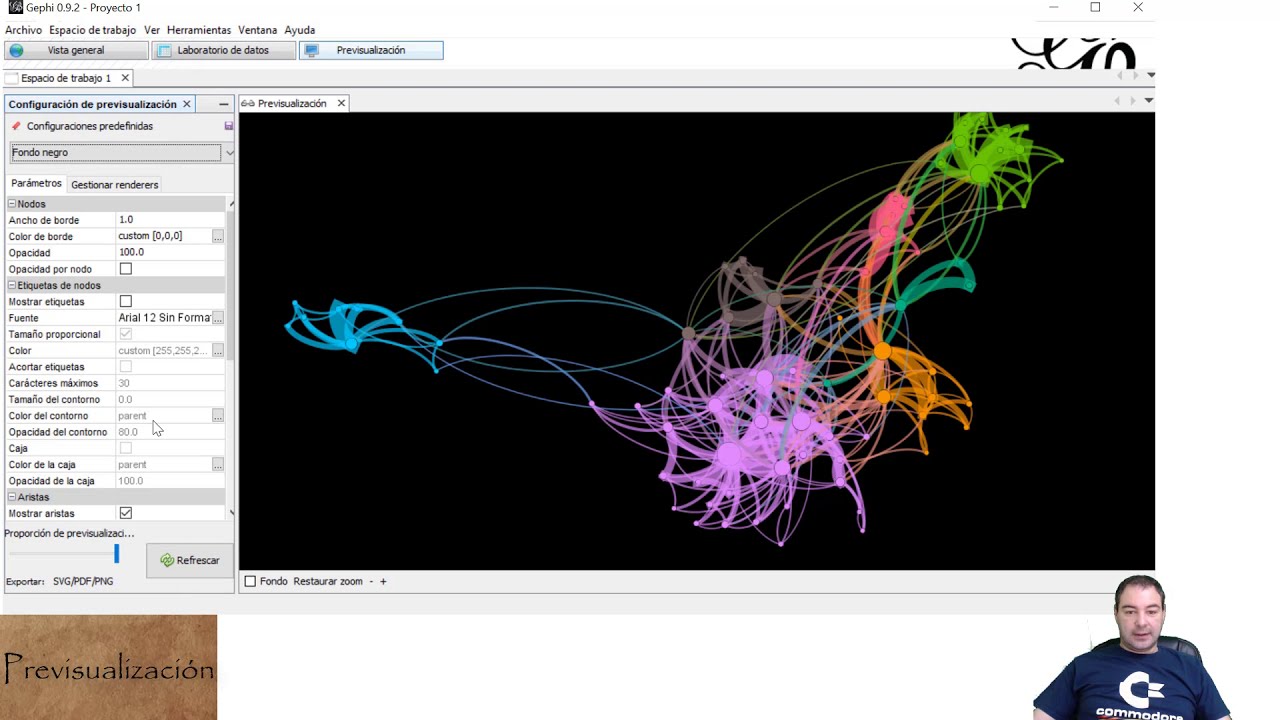Open the Ventana menu

click(257, 30)
